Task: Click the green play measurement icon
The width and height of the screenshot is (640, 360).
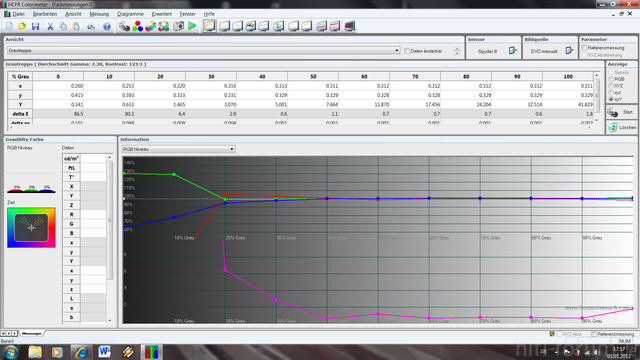Action: tap(192, 26)
